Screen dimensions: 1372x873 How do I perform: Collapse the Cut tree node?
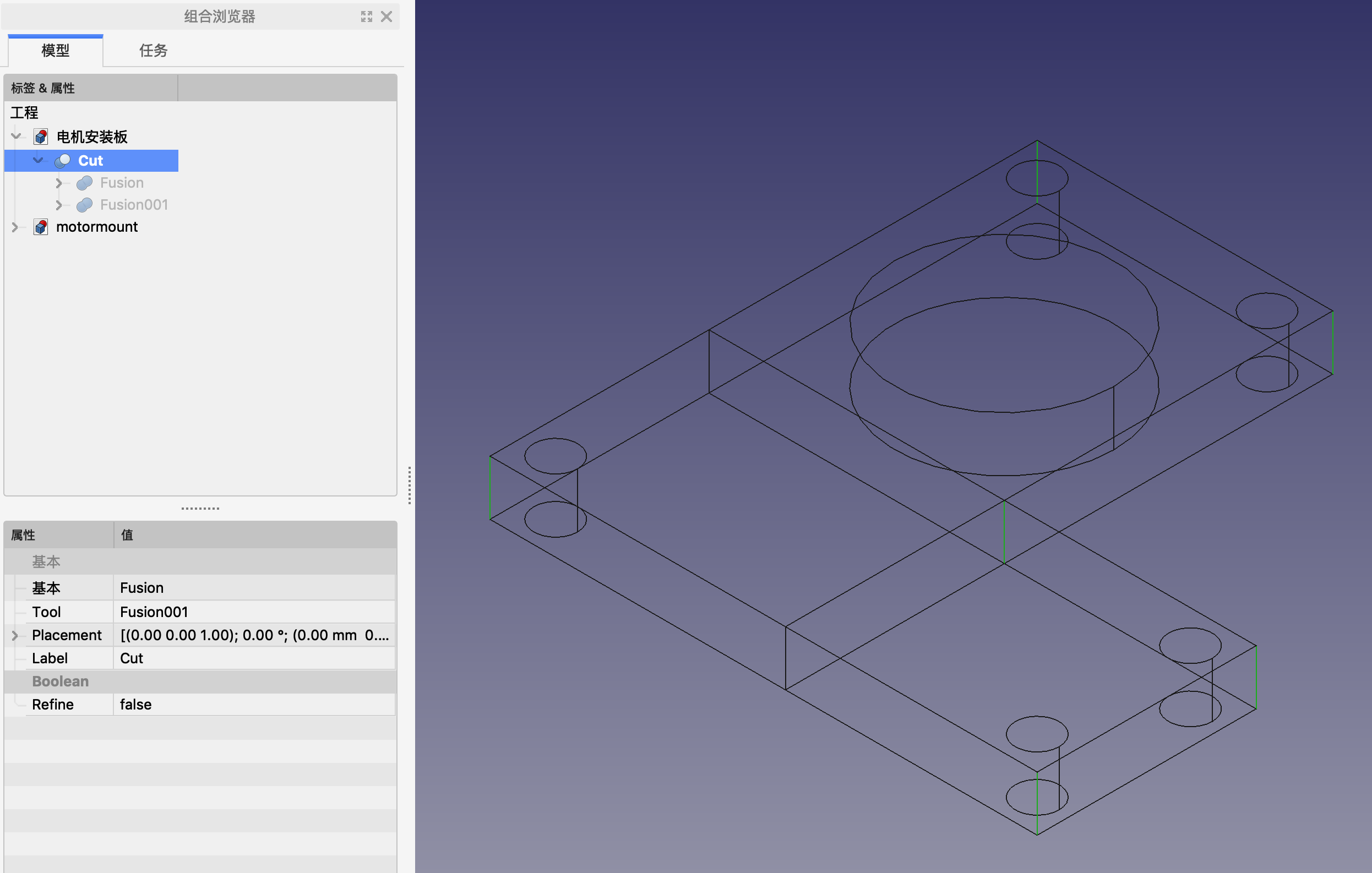click(38, 161)
